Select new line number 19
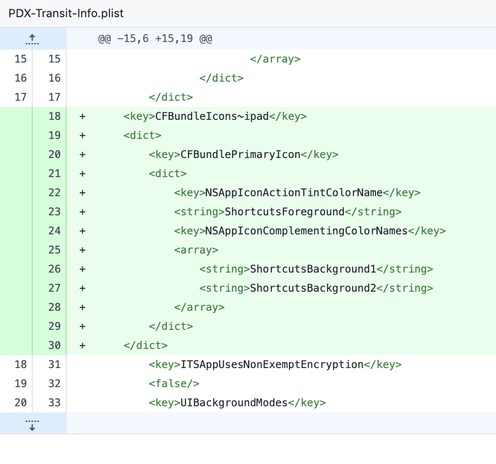This screenshot has height=464, width=496. tap(54, 135)
